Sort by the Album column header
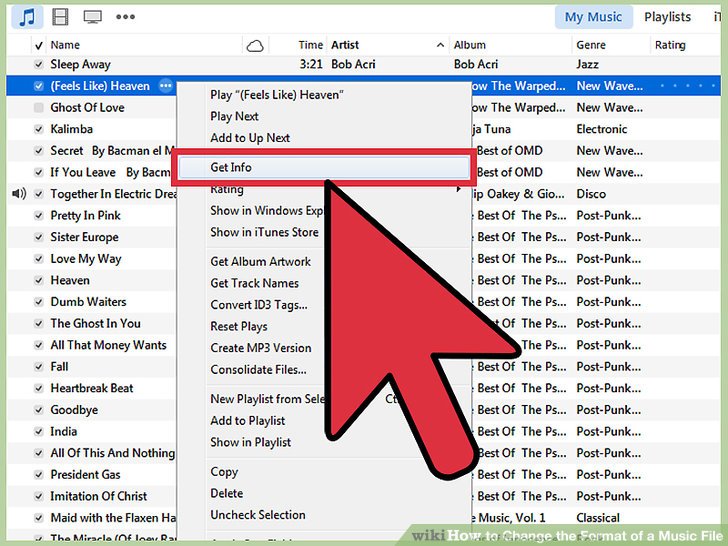 pyautogui.click(x=469, y=45)
